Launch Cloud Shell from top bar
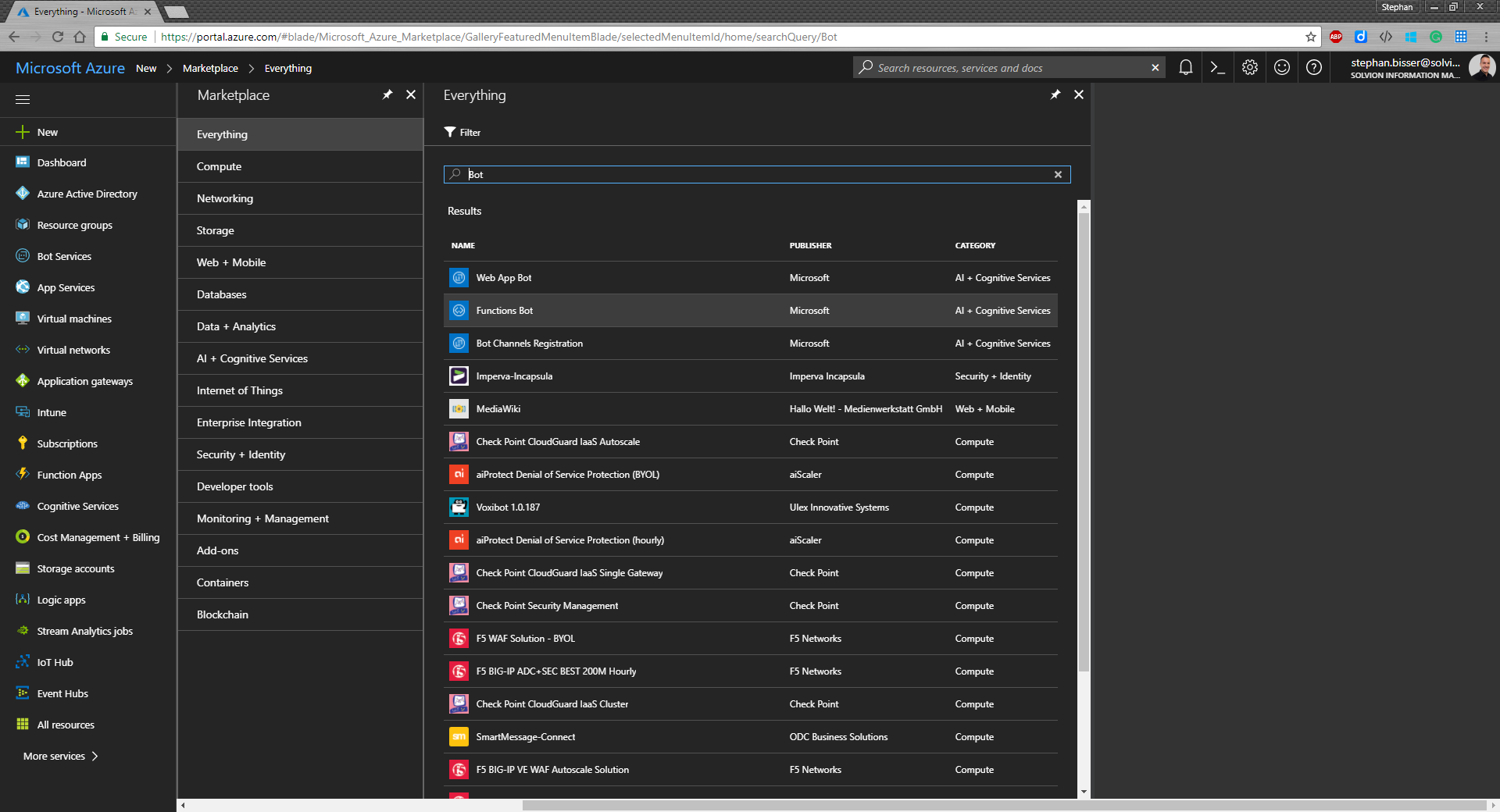Screen dimensions: 1500x812 coord(1217,68)
